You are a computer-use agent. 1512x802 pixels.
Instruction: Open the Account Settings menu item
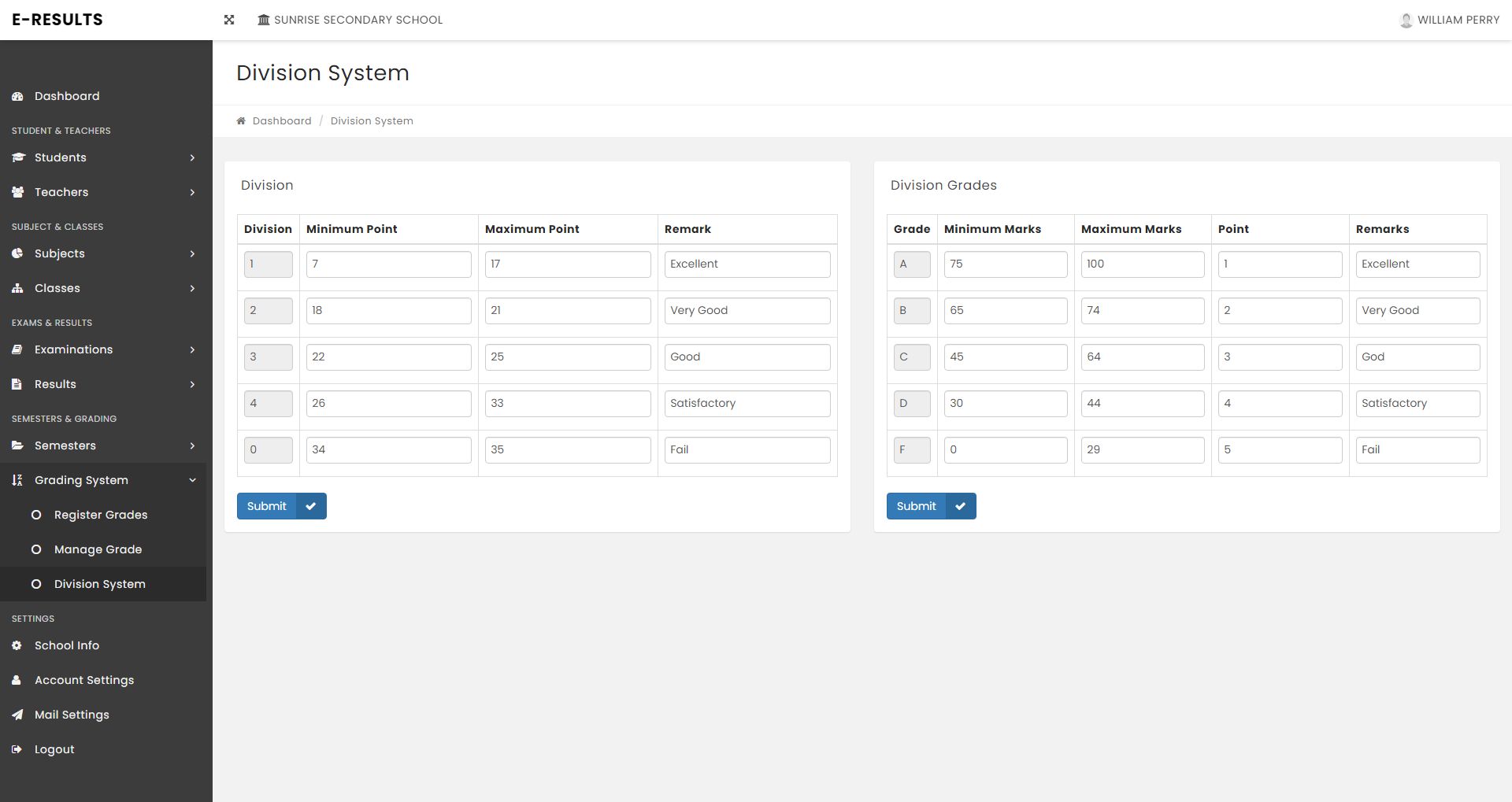coord(83,680)
